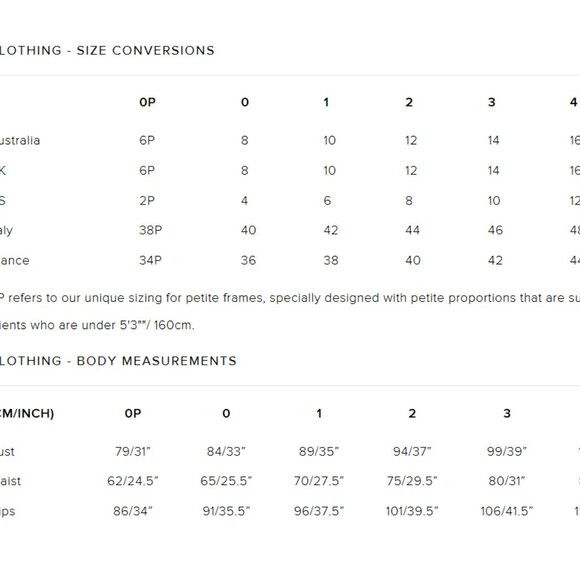The image size is (580, 580).
Task: Click the US 2P size value
Action: point(147,200)
